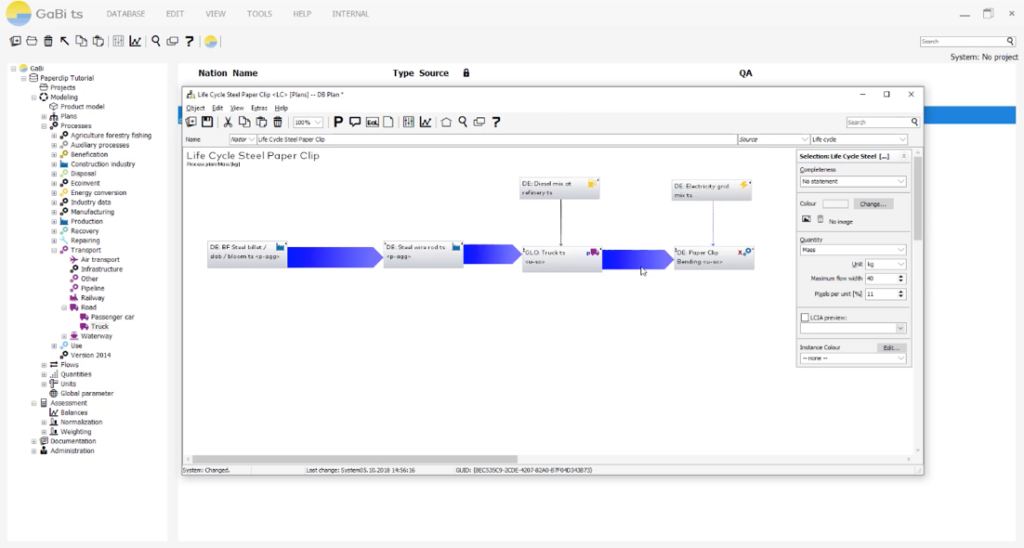
Task: Select Truck in the Road tree
Action: coord(100,327)
